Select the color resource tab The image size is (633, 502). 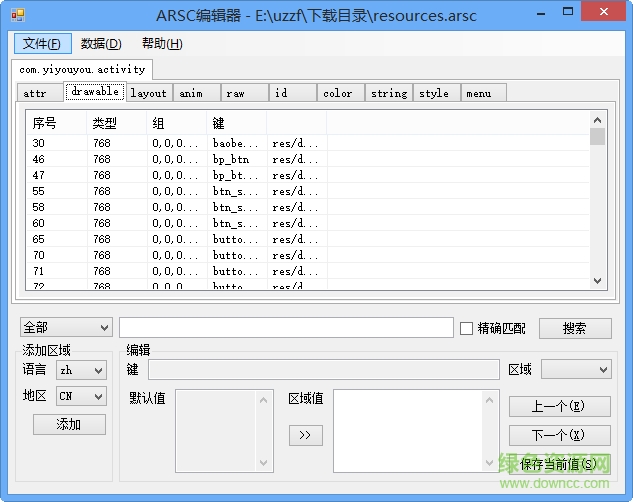coord(338,93)
